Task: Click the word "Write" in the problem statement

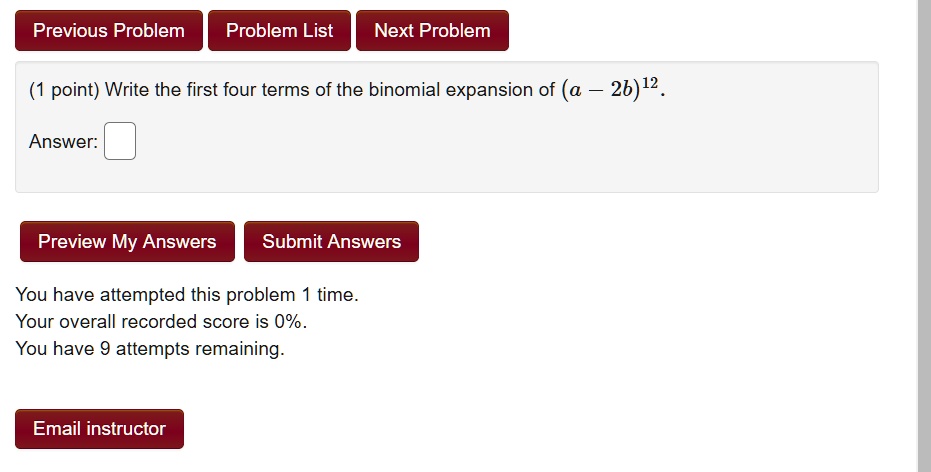Action: pos(127,90)
